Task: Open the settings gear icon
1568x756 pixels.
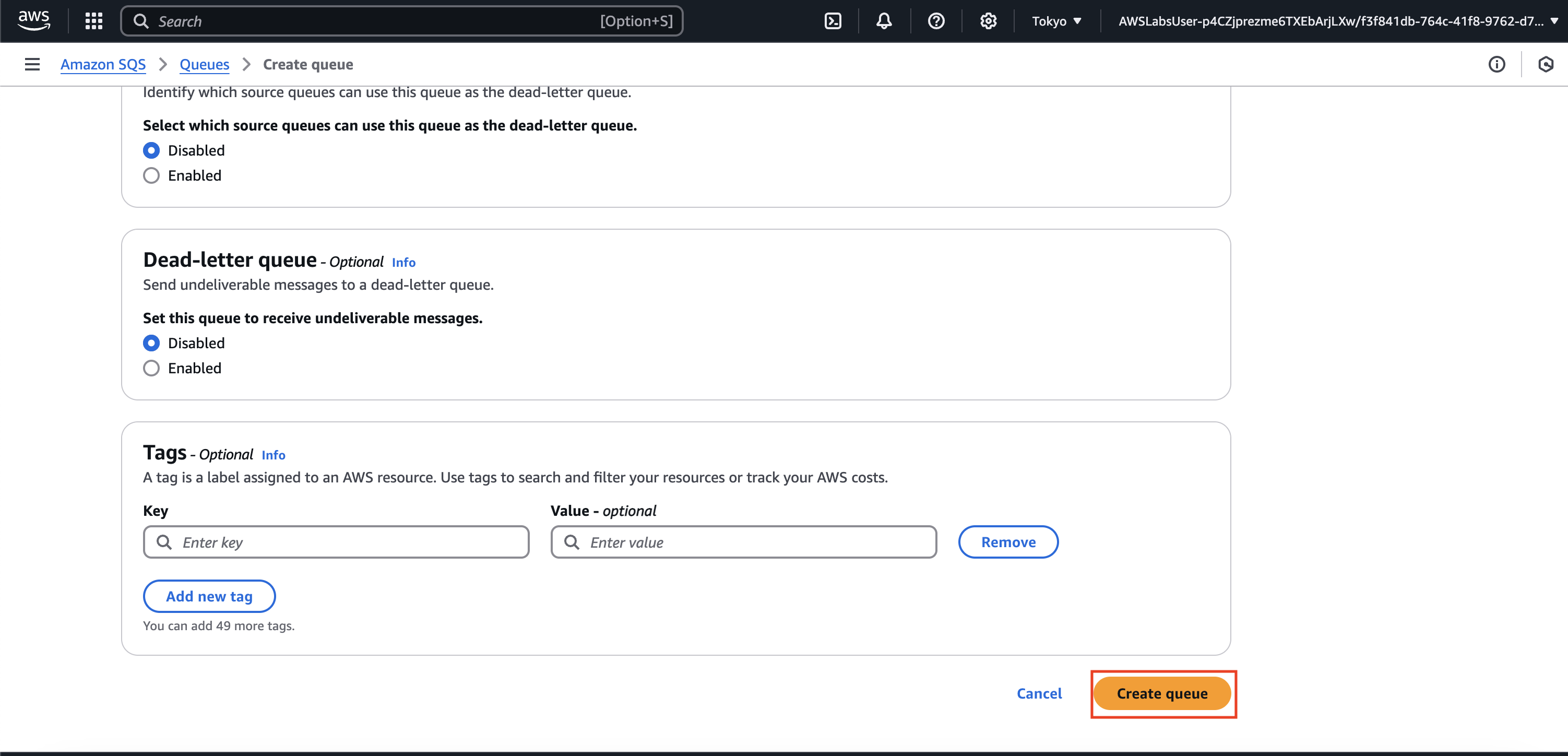Action: (988, 21)
